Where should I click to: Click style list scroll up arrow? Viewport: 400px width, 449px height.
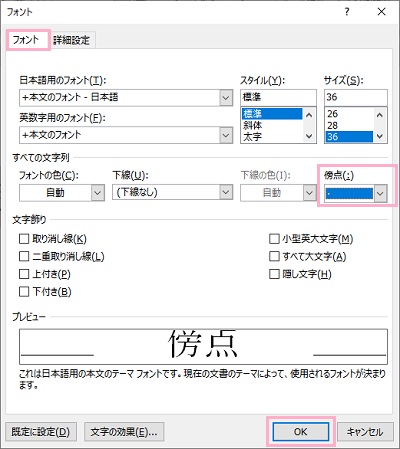pyautogui.click(x=309, y=115)
